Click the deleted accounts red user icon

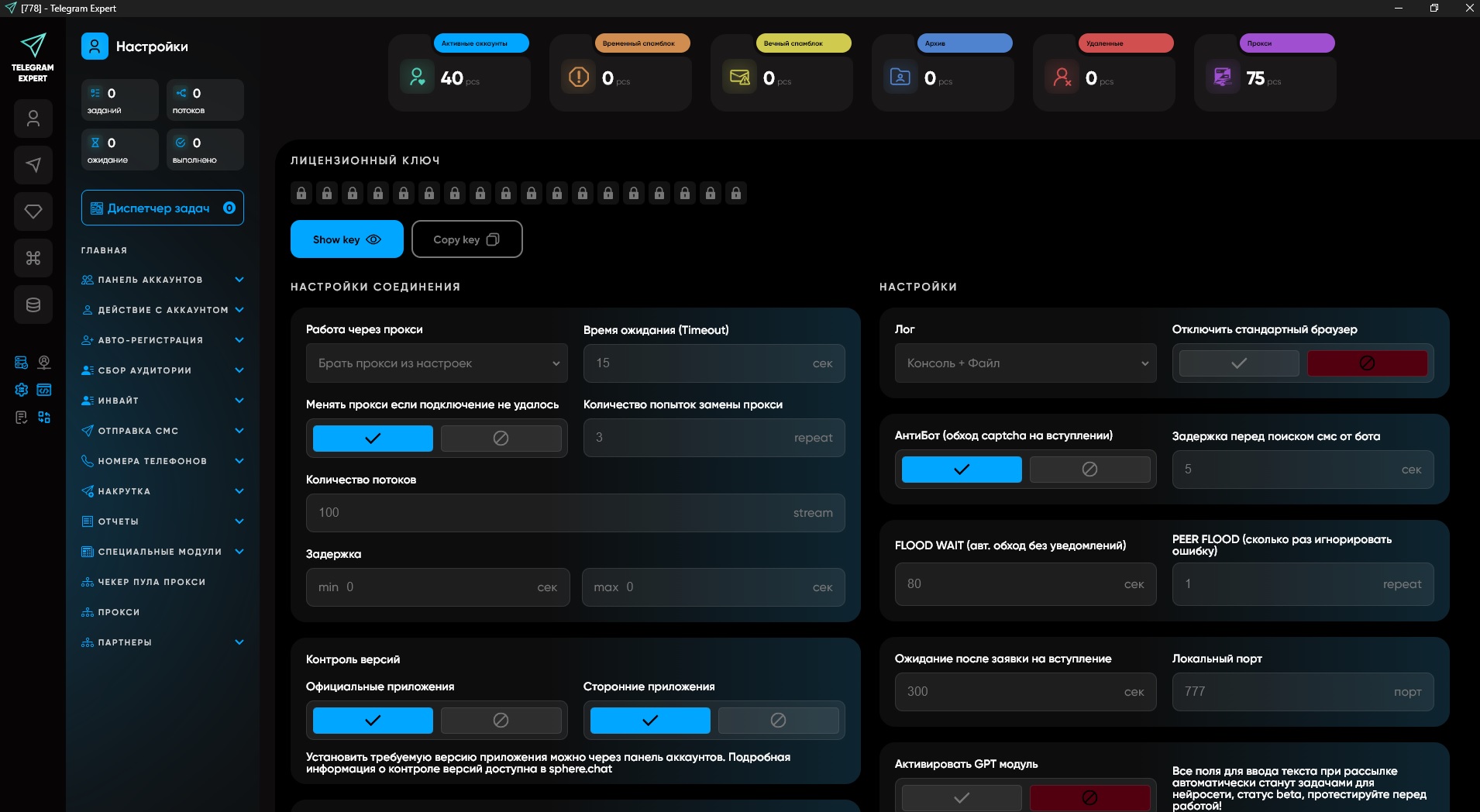pos(1062,77)
